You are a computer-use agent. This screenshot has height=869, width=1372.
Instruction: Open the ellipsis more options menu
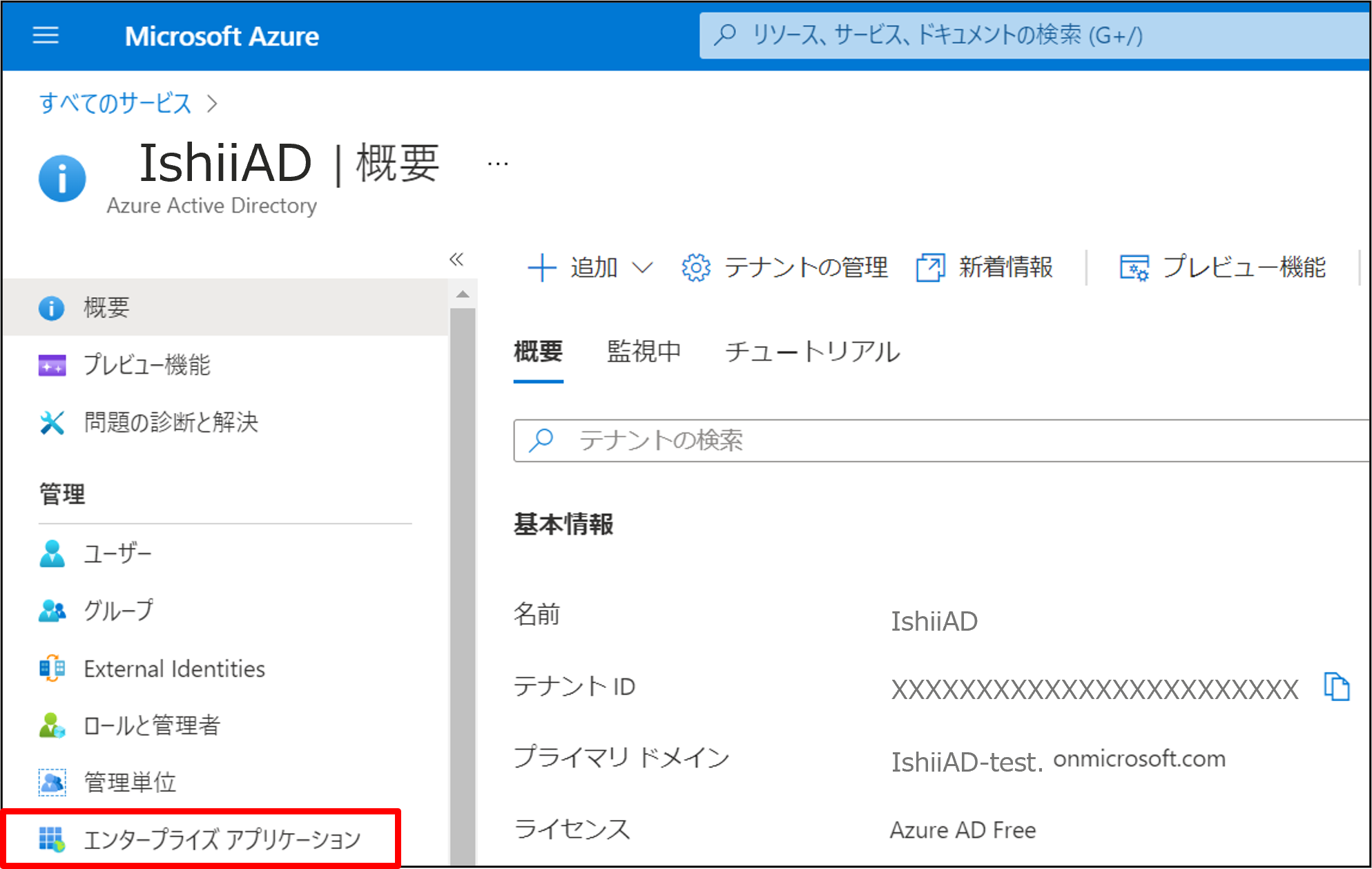(x=497, y=164)
